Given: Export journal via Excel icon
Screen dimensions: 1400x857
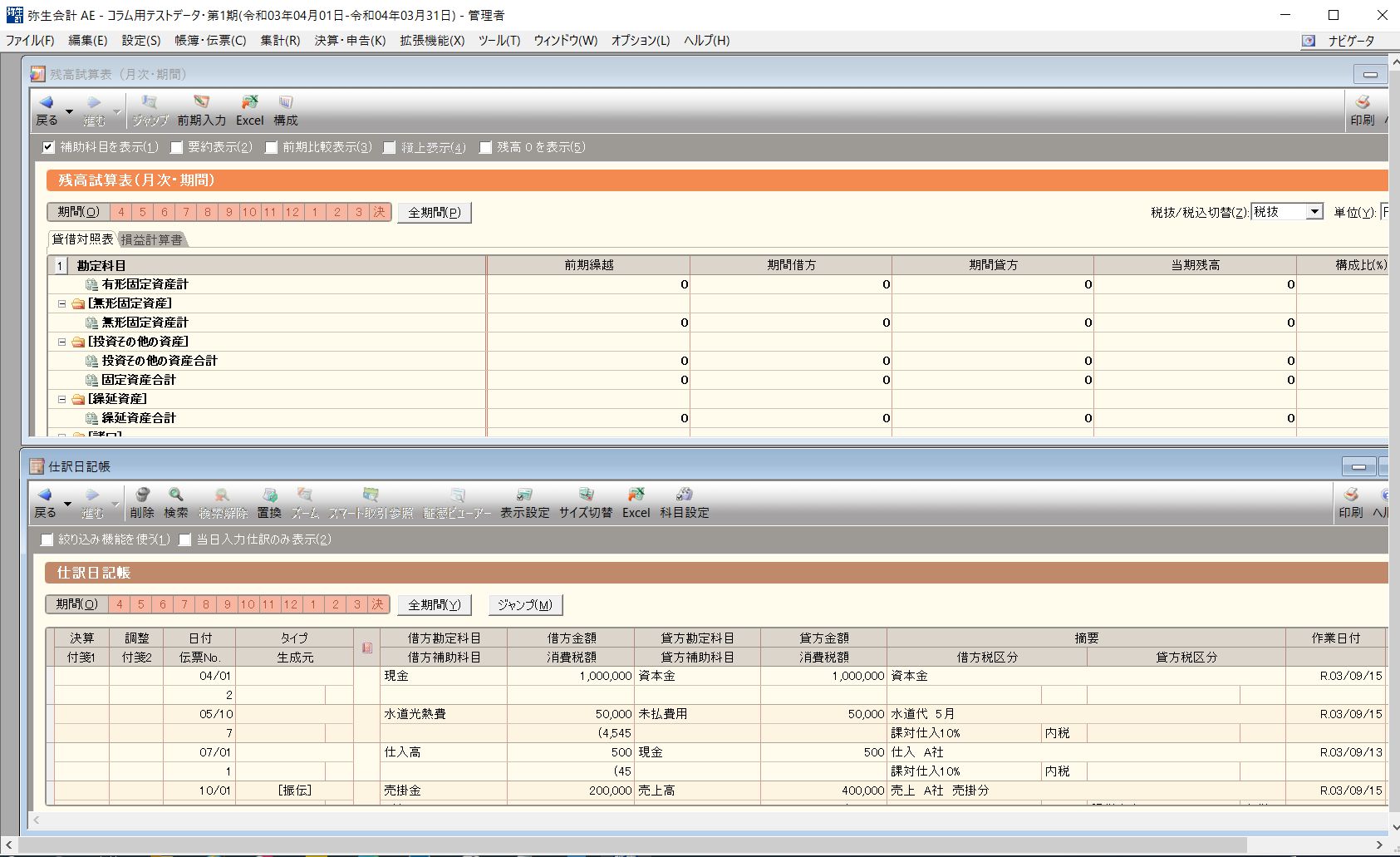Looking at the screenshot, I should click(x=636, y=503).
